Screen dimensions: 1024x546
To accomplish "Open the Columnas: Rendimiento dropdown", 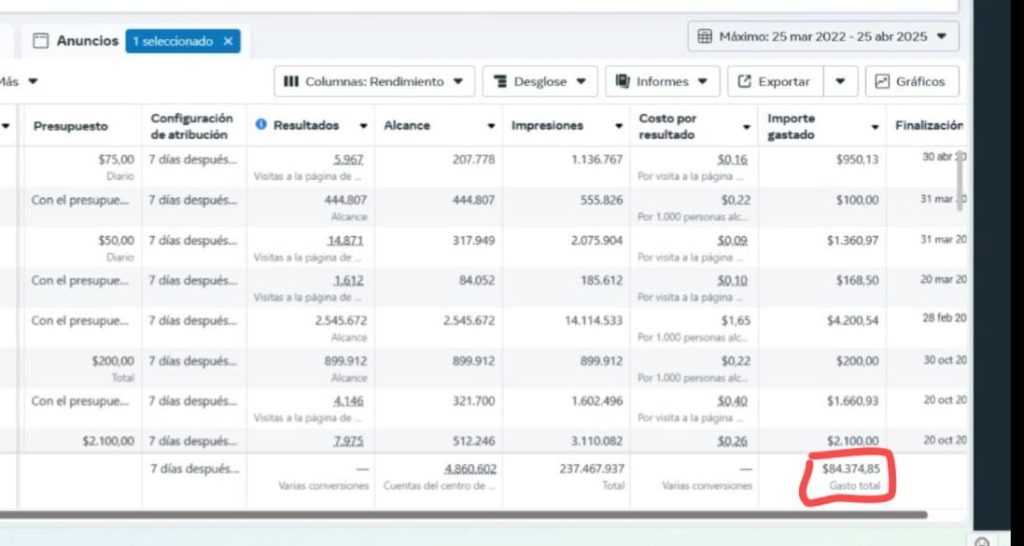I will 374,82.
